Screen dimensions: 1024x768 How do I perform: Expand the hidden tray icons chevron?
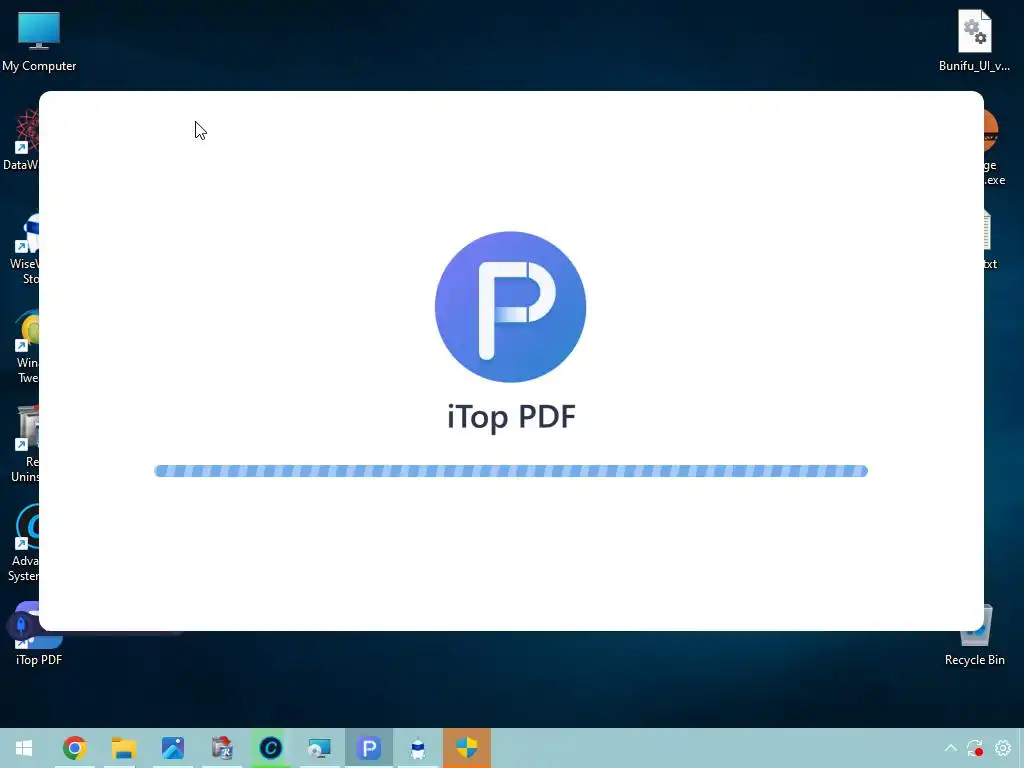[951, 748]
